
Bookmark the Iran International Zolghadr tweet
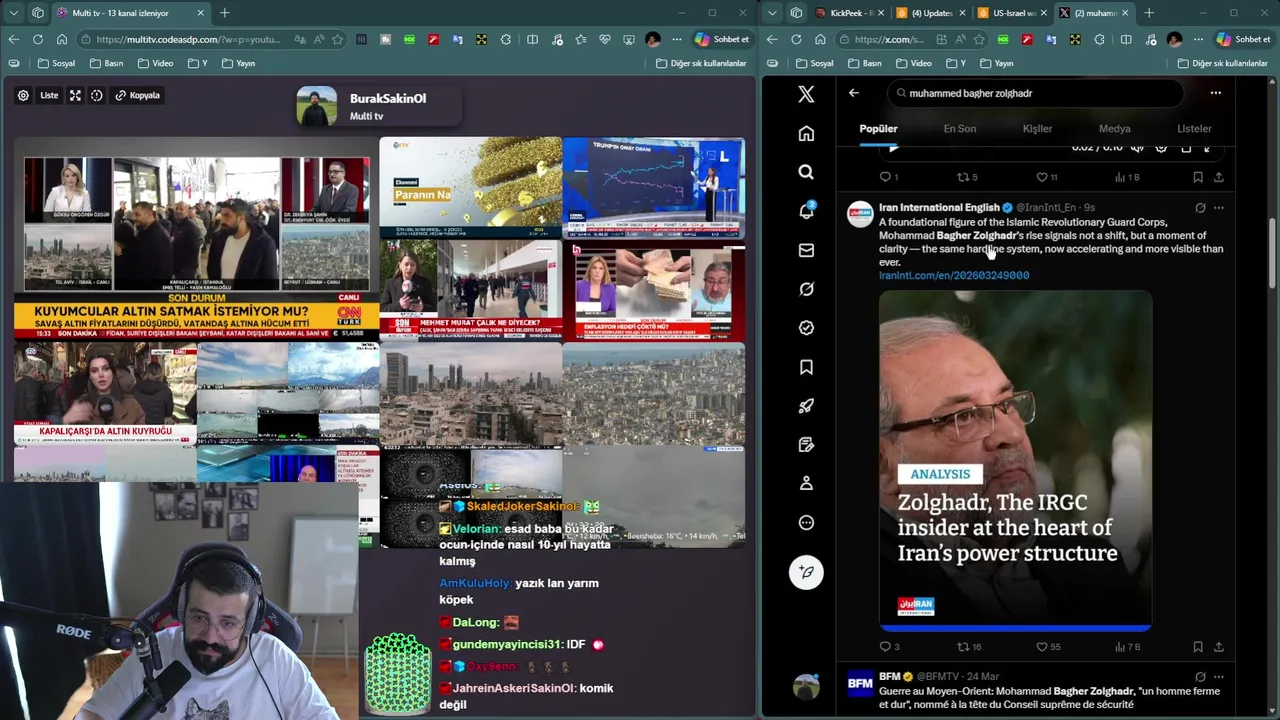[1197, 647]
